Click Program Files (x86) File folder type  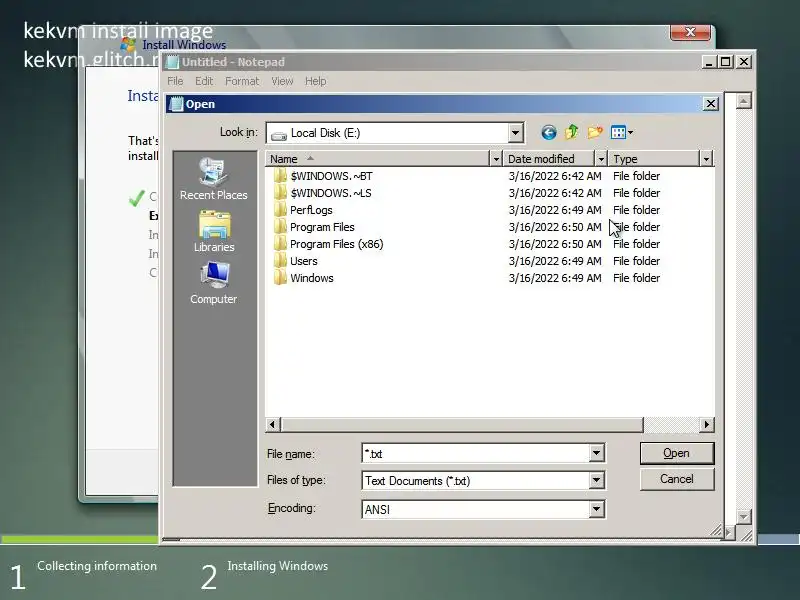[x=636, y=244]
